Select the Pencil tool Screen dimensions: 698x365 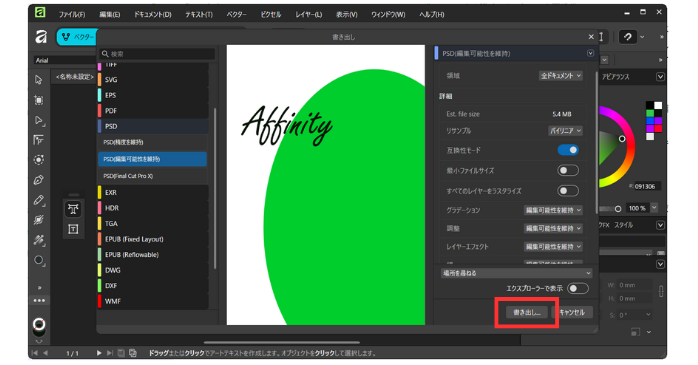[x=39, y=200]
